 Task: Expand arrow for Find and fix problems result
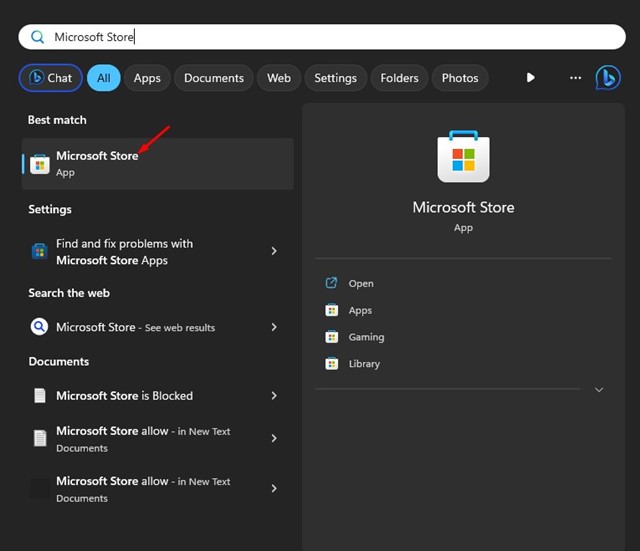274,251
